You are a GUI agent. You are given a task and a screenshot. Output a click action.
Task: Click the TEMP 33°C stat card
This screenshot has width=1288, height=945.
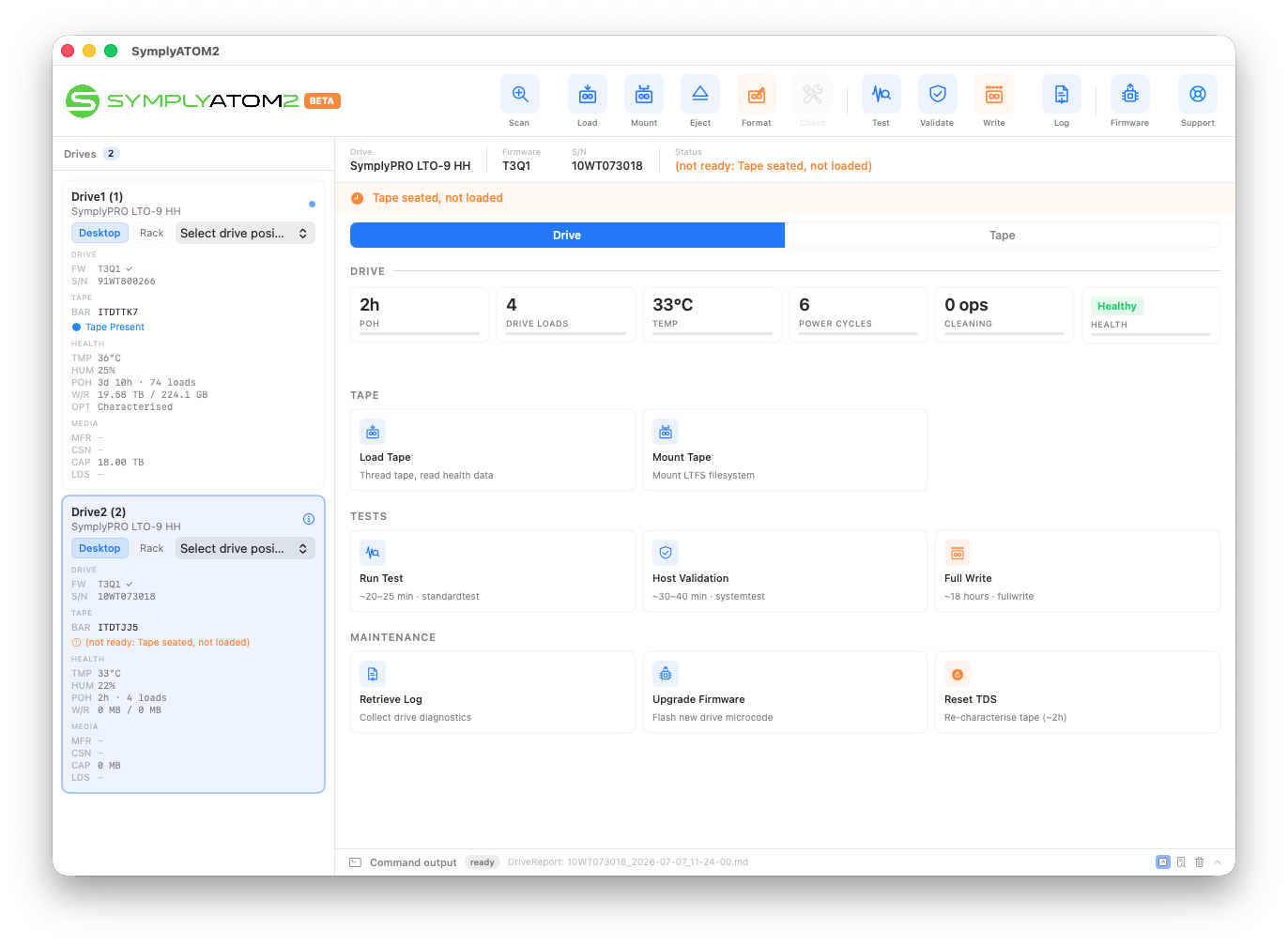pyautogui.click(x=713, y=314)
